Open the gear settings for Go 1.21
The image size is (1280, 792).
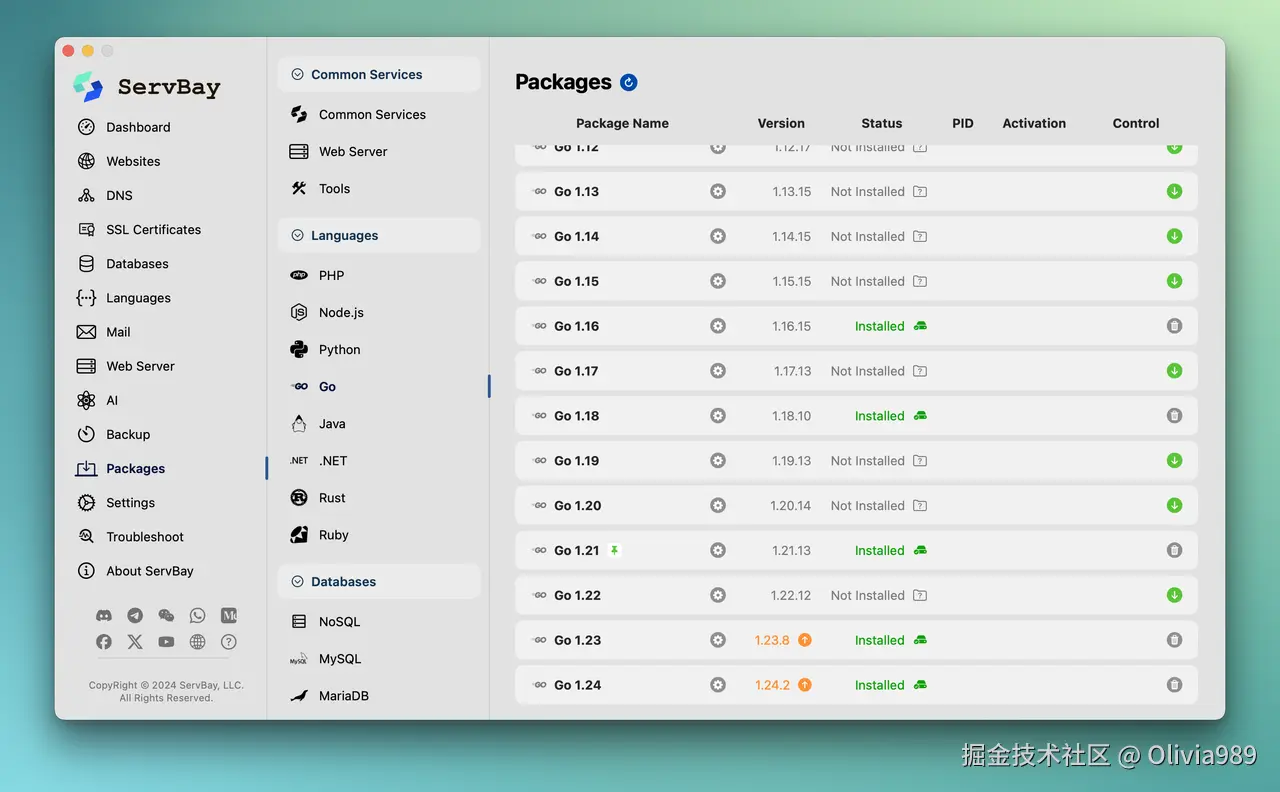(718, 550)
